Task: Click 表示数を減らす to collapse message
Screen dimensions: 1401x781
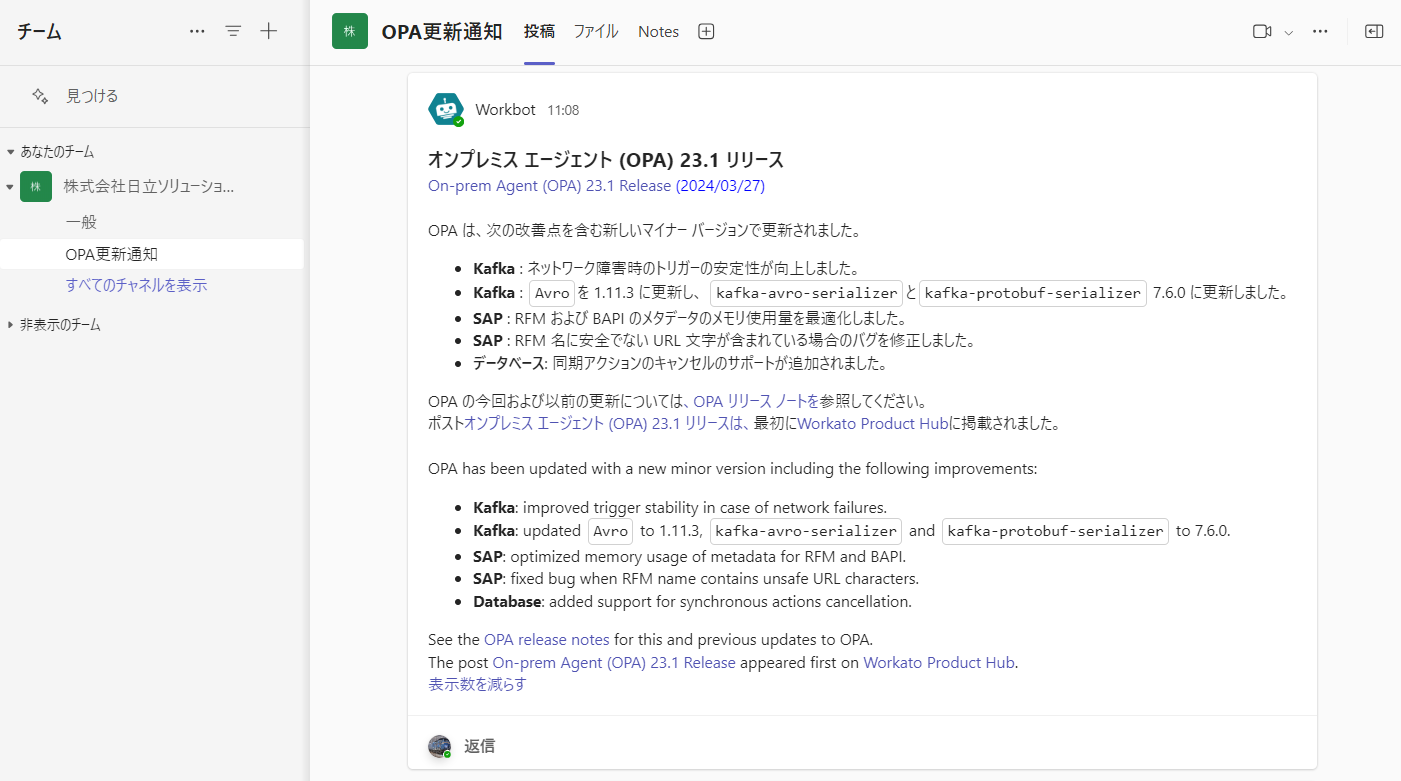Action: 477,684
